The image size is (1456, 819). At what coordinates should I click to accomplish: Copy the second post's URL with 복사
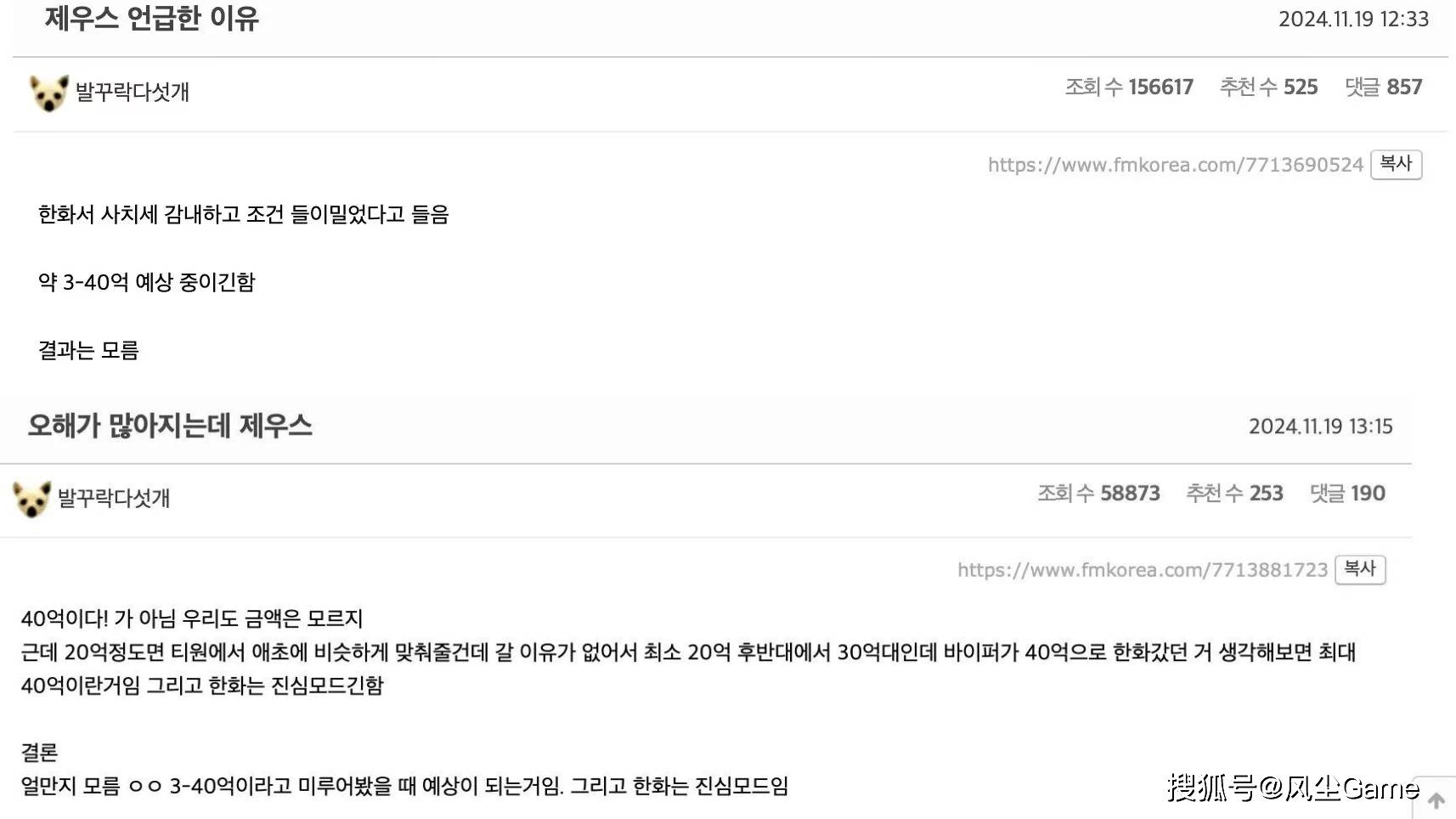[1360, 569]
